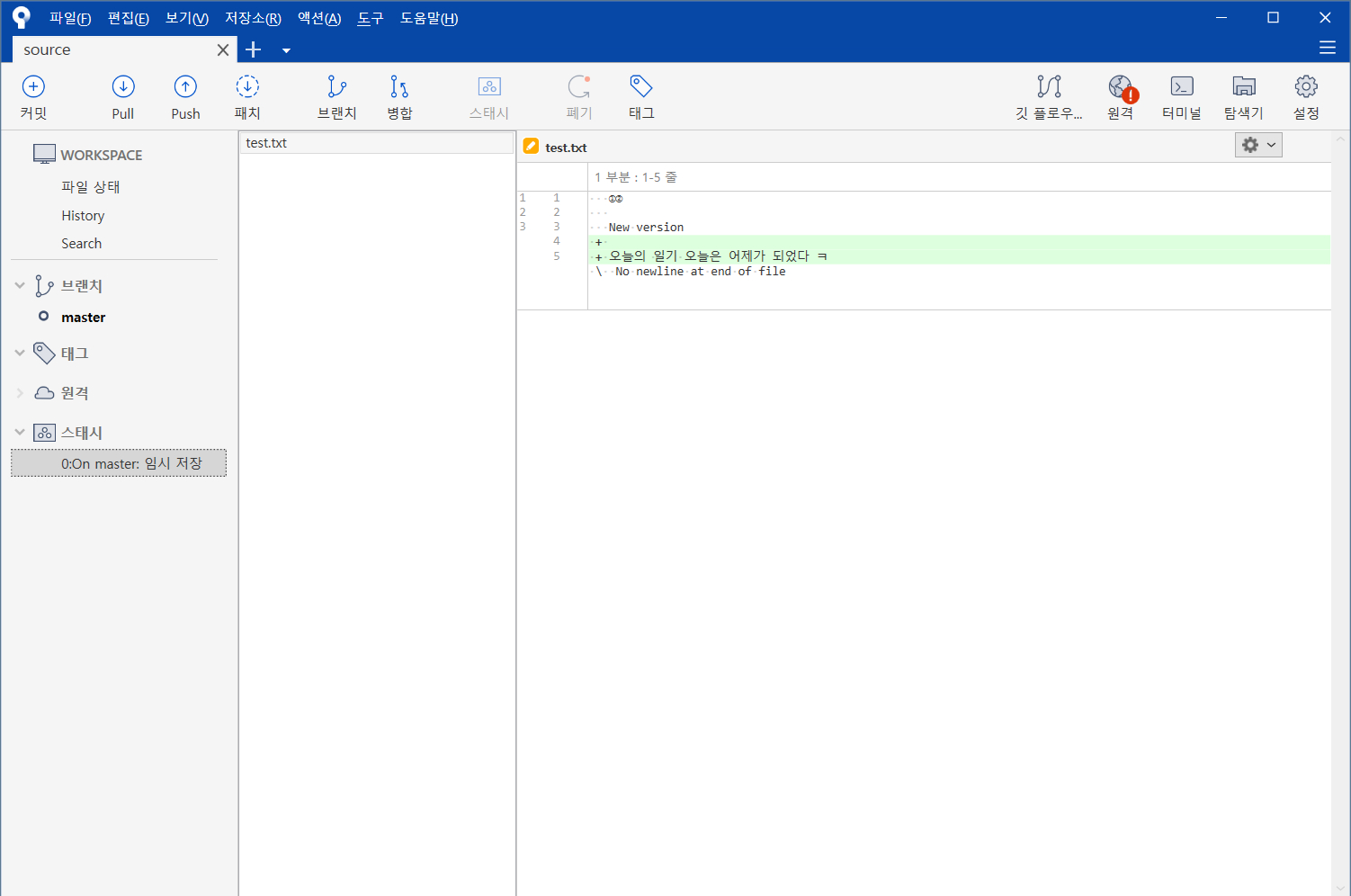This screenshot has height=896, width=1351.
Task: Click the 태그 sidebar section label
Action: [x=74, y=353]
